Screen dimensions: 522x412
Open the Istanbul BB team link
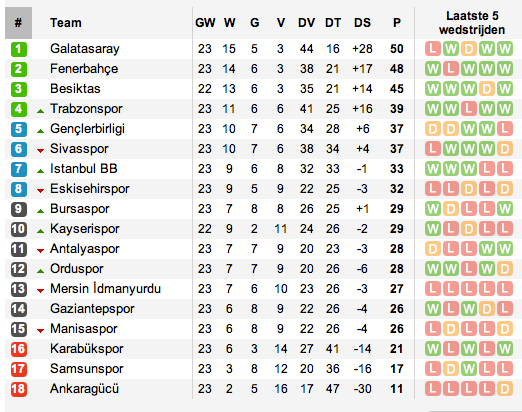[x=84, y=169]
